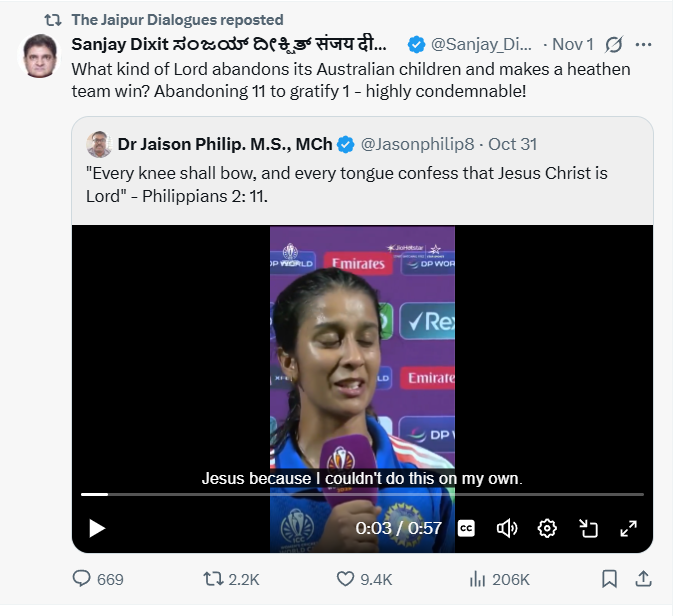Like the tweet with the heart icon
This screenshot has height=616, width=681.
(345, 579)
